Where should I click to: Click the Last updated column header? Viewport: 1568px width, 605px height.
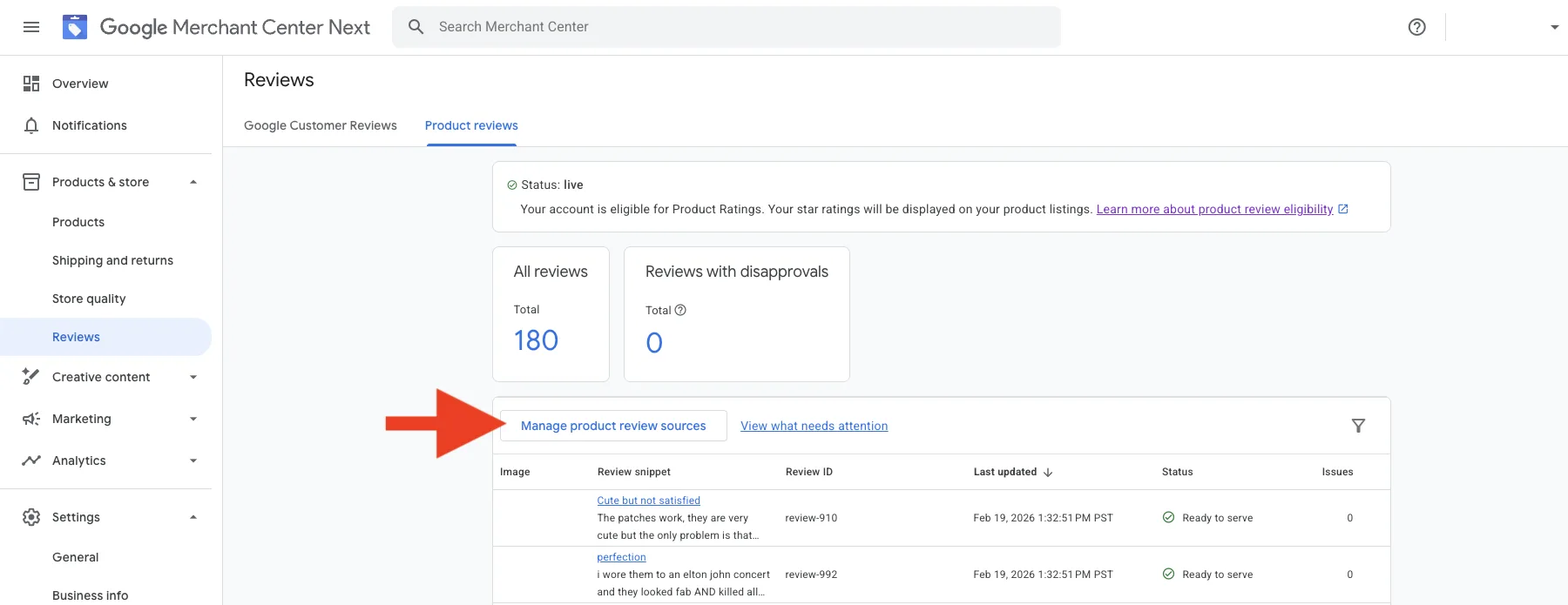coord(1005,472)
